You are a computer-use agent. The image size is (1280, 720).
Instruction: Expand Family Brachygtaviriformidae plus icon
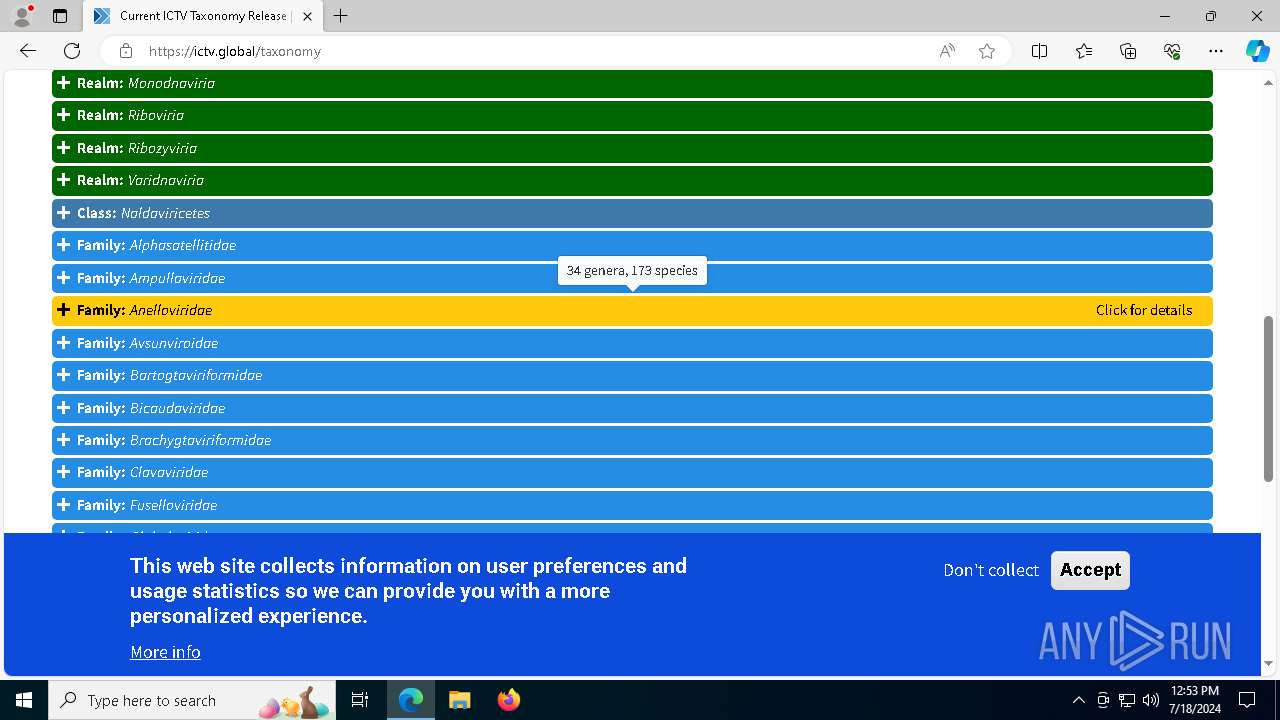(64, 440)
